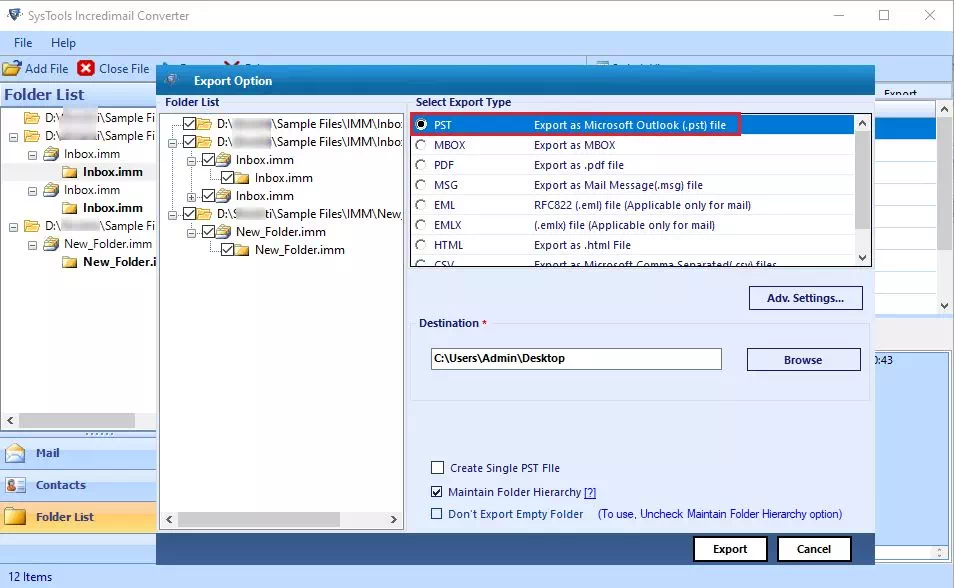This screenshot has height=588, width=954.
Task: Click the Browse button
Action: coord(803,360)
